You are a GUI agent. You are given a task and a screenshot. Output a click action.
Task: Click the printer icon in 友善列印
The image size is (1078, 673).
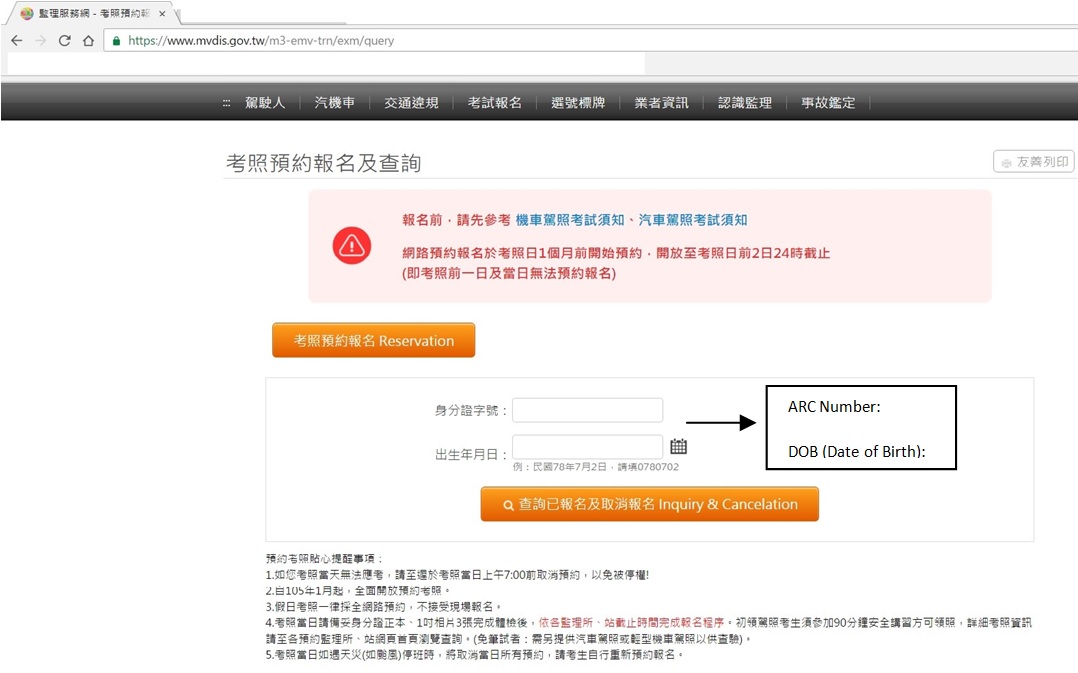(x=1007, y=161)
